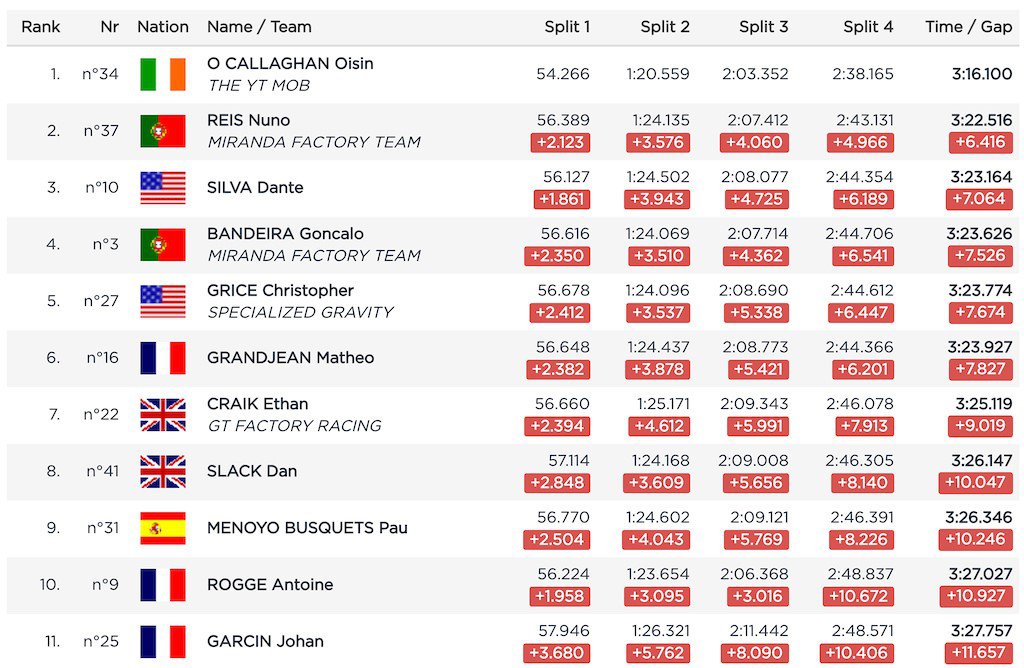1024x668 pixels.
Task: Click the French flag beside GRANDJEAN Matheo
Action: [x=163, y=358]
